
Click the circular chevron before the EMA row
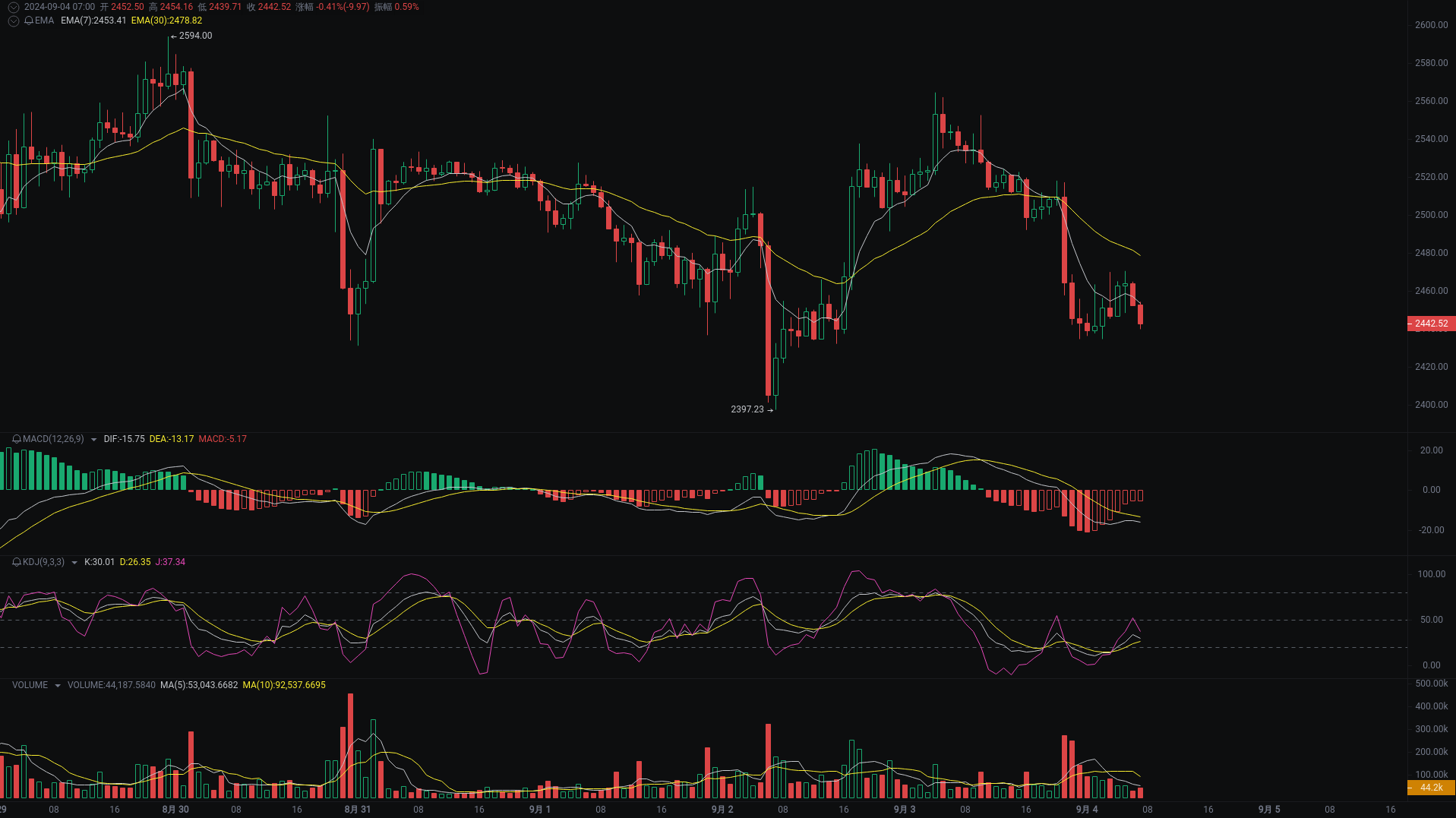pos(13,21)
